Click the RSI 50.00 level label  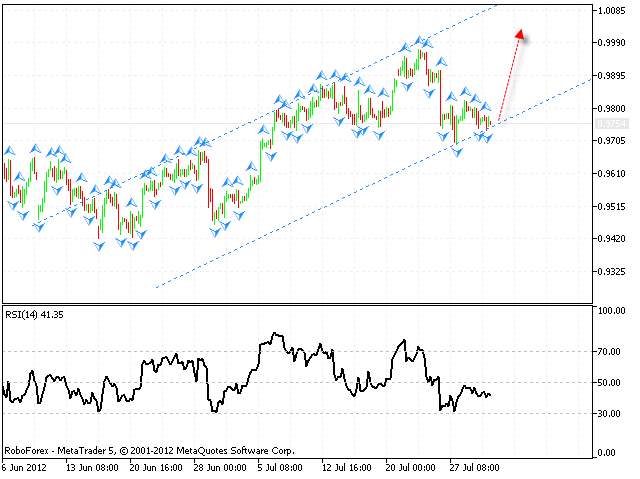point(609,383)
